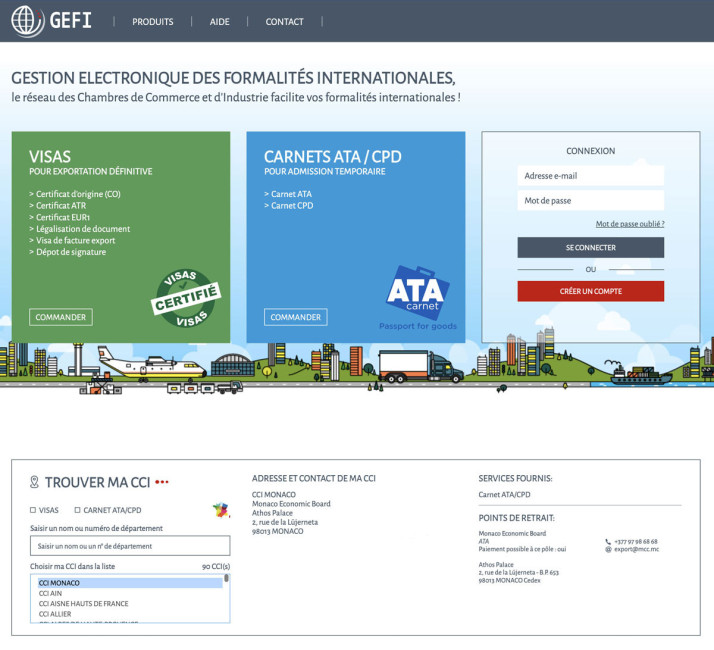The image size is (714, 650).
Task: Focus the Adresse e-mail field
Action: coord(591,176)
